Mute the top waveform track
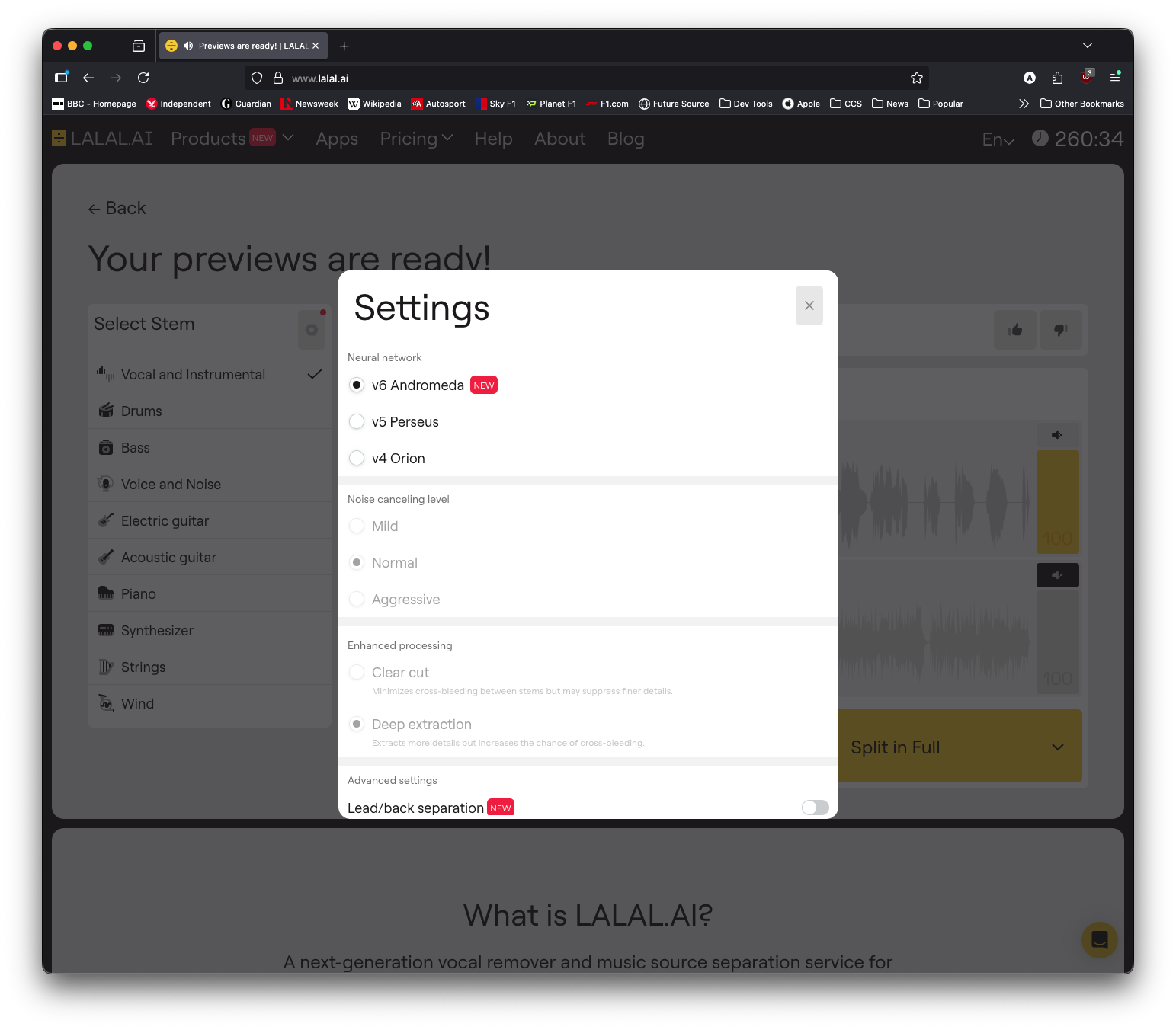The height and width of the screenshot is (1030, 1176). [x=1057, y=435]
